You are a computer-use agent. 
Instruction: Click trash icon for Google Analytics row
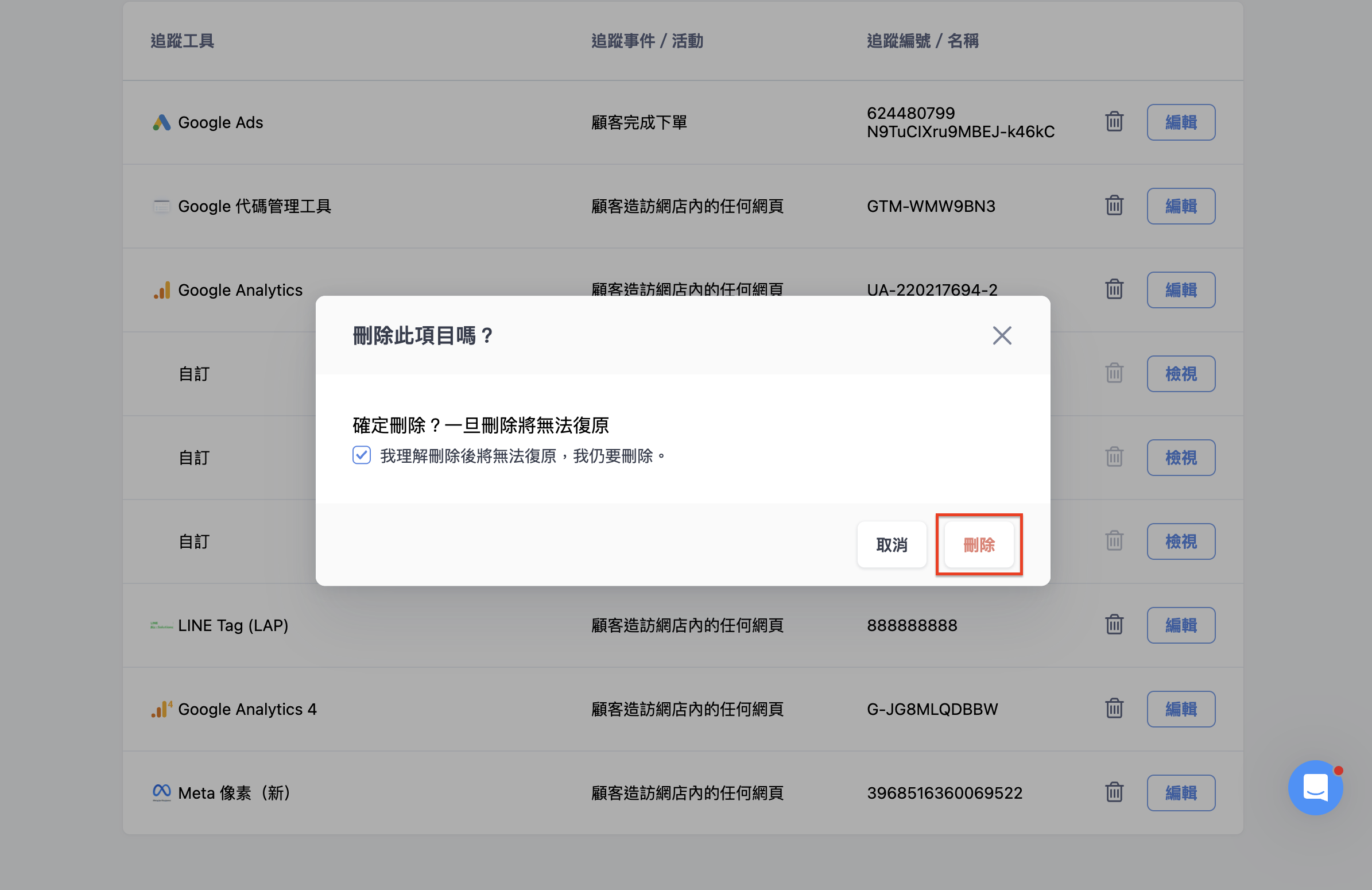(x=1114, y=289)
